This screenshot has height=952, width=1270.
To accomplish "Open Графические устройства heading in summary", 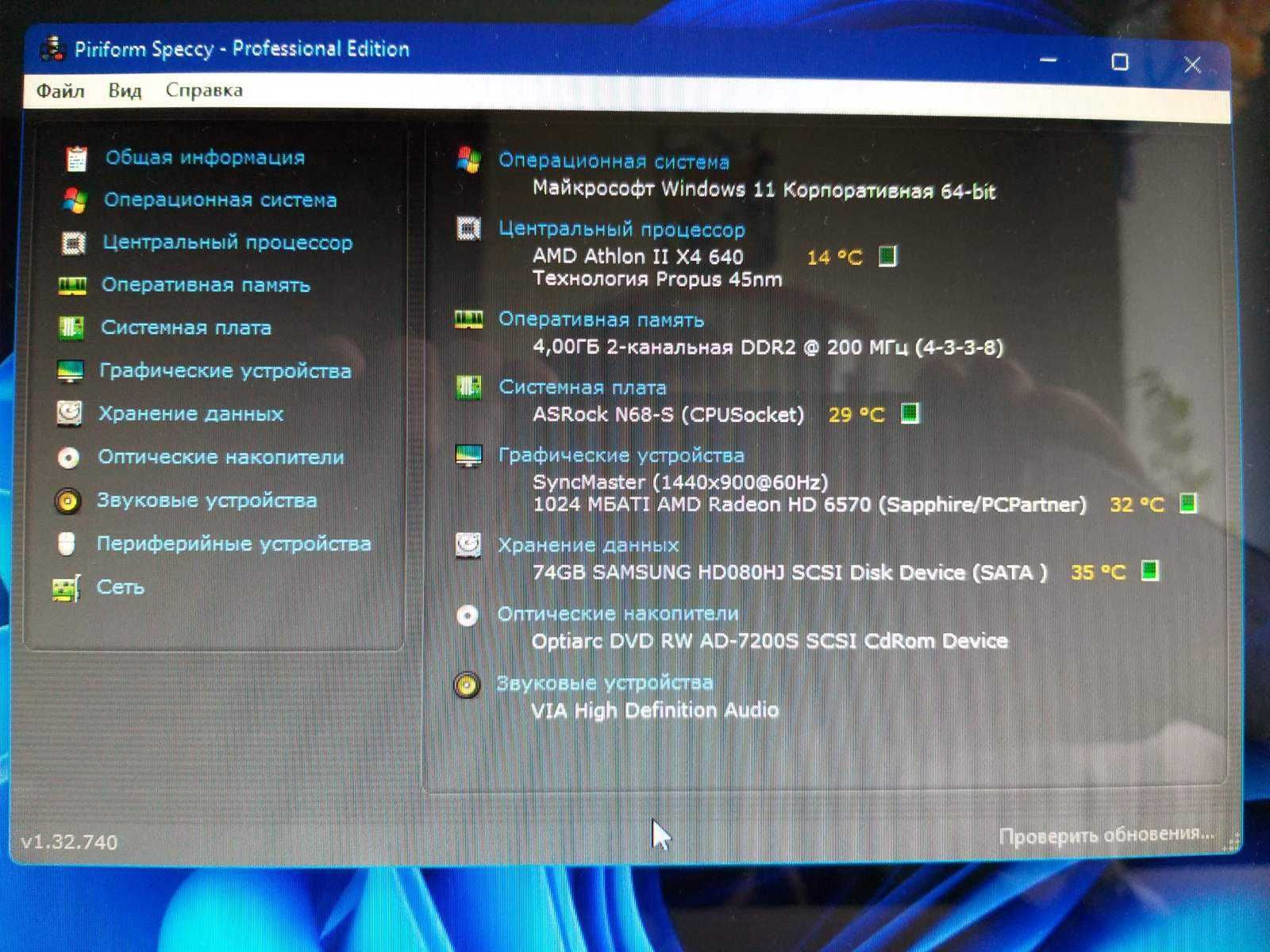I will pyautogui.click(x=621, y=455).
